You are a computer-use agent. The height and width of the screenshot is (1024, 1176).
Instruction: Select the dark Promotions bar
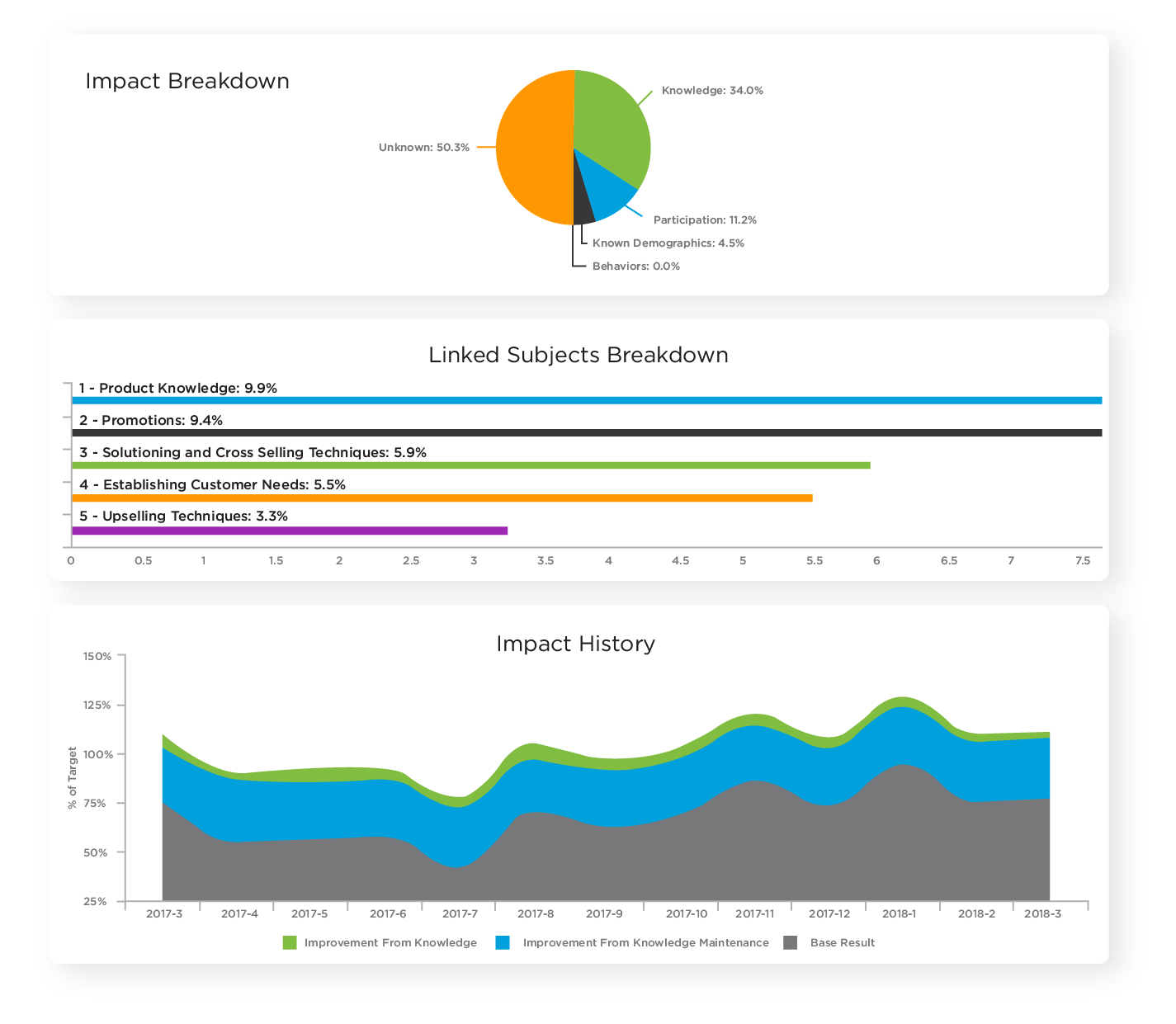point(586,432)
